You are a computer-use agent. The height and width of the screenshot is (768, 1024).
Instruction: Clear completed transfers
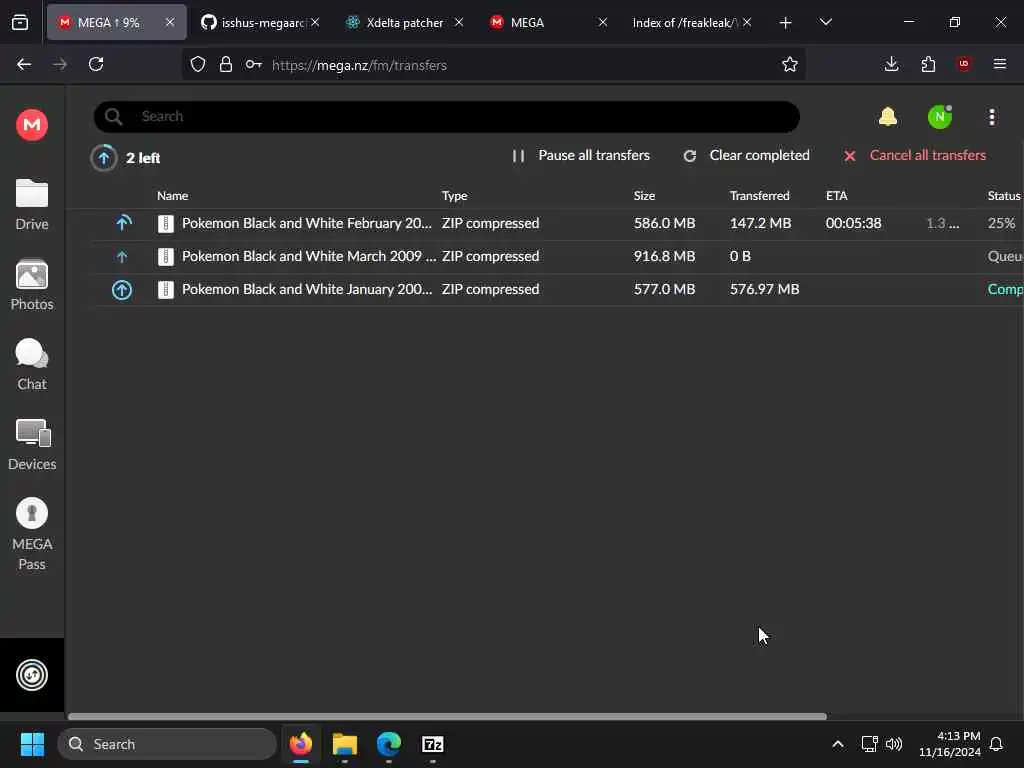[746, 155]
